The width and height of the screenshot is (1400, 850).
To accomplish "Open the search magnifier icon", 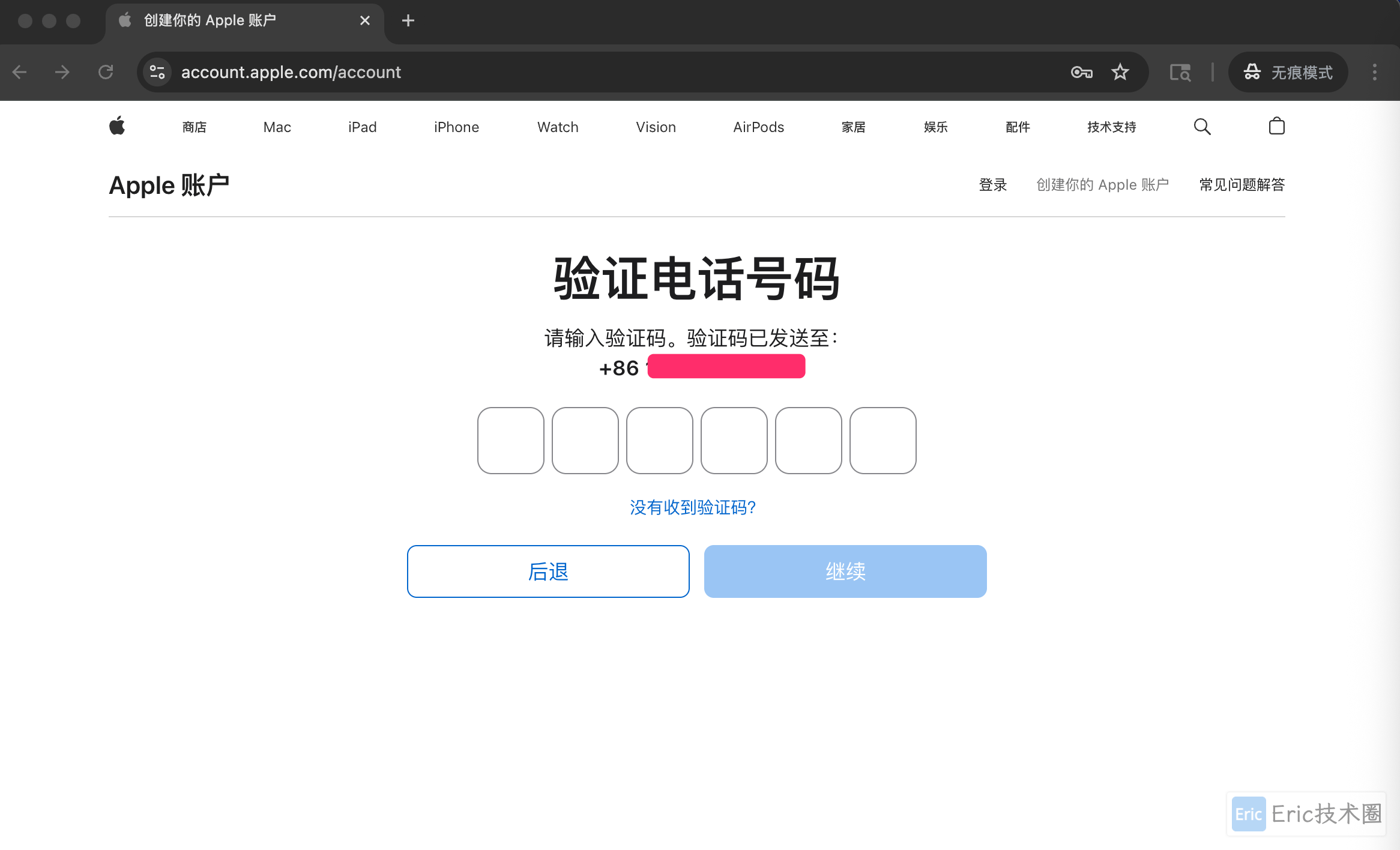I will (x=1202, y=127).
